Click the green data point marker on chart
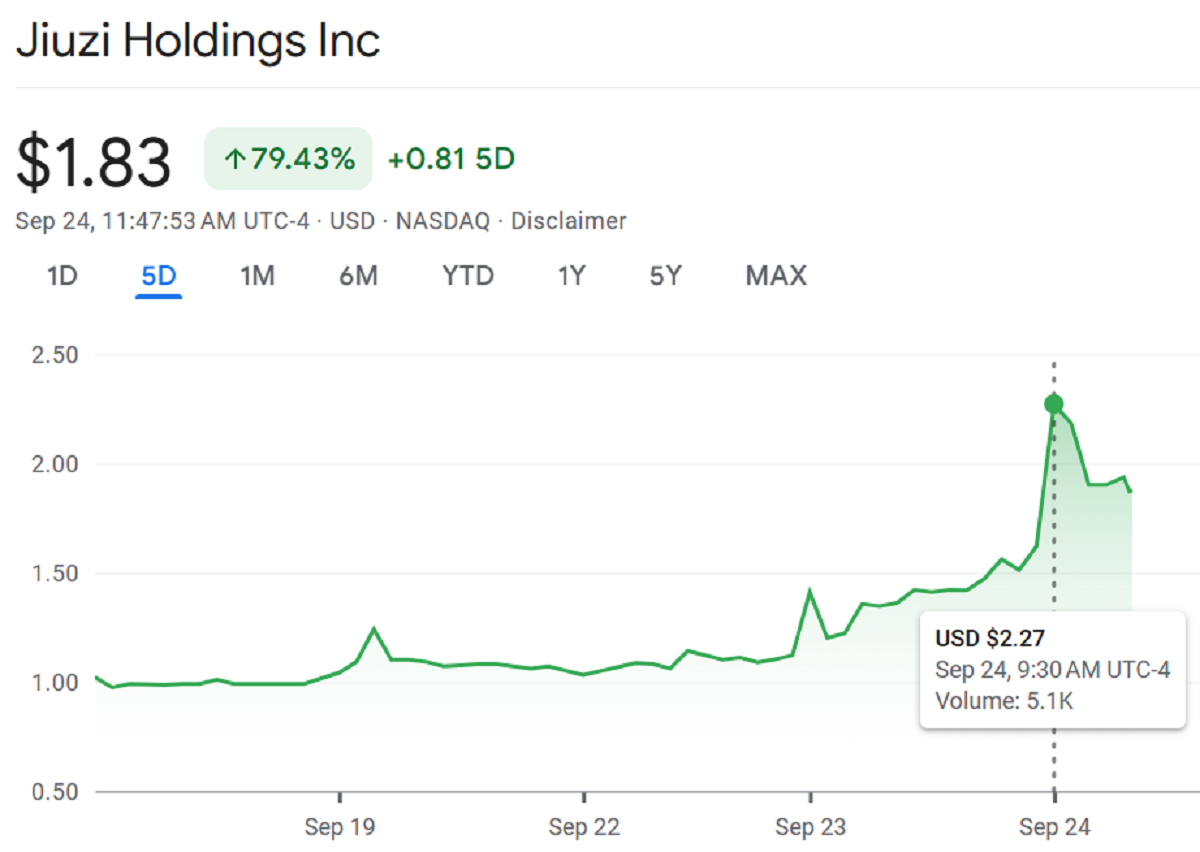This screenshot has width=1200, height=852. (1053, 404)
